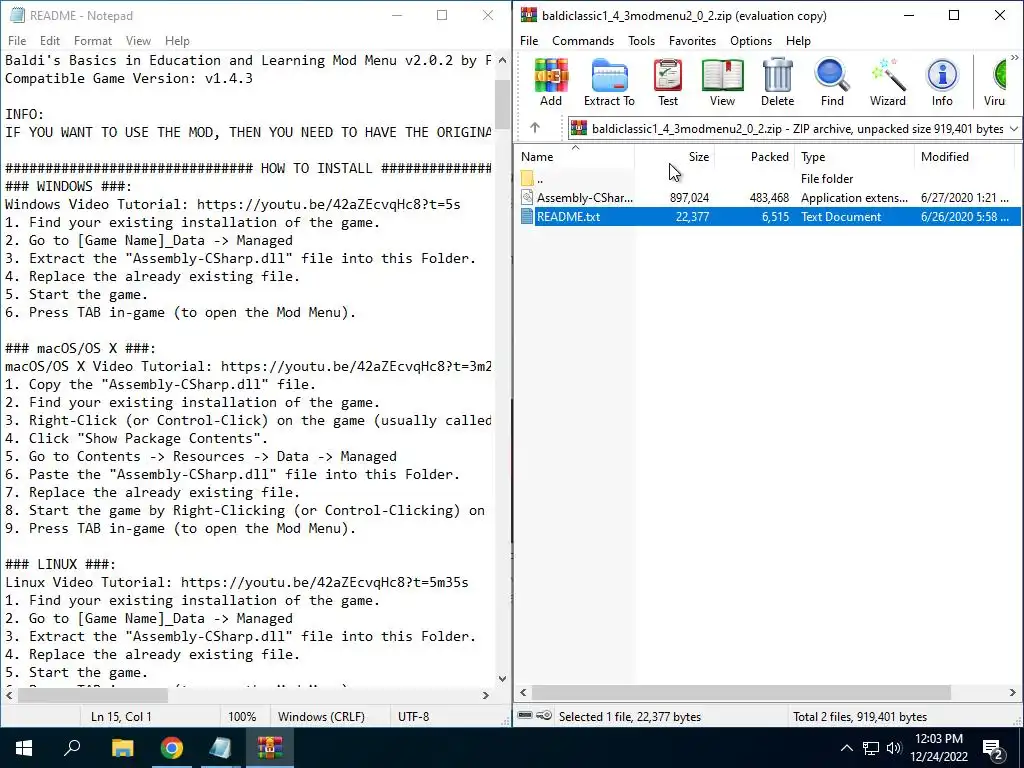
Task: Sort file list by Type column
Action: point(856,157)
